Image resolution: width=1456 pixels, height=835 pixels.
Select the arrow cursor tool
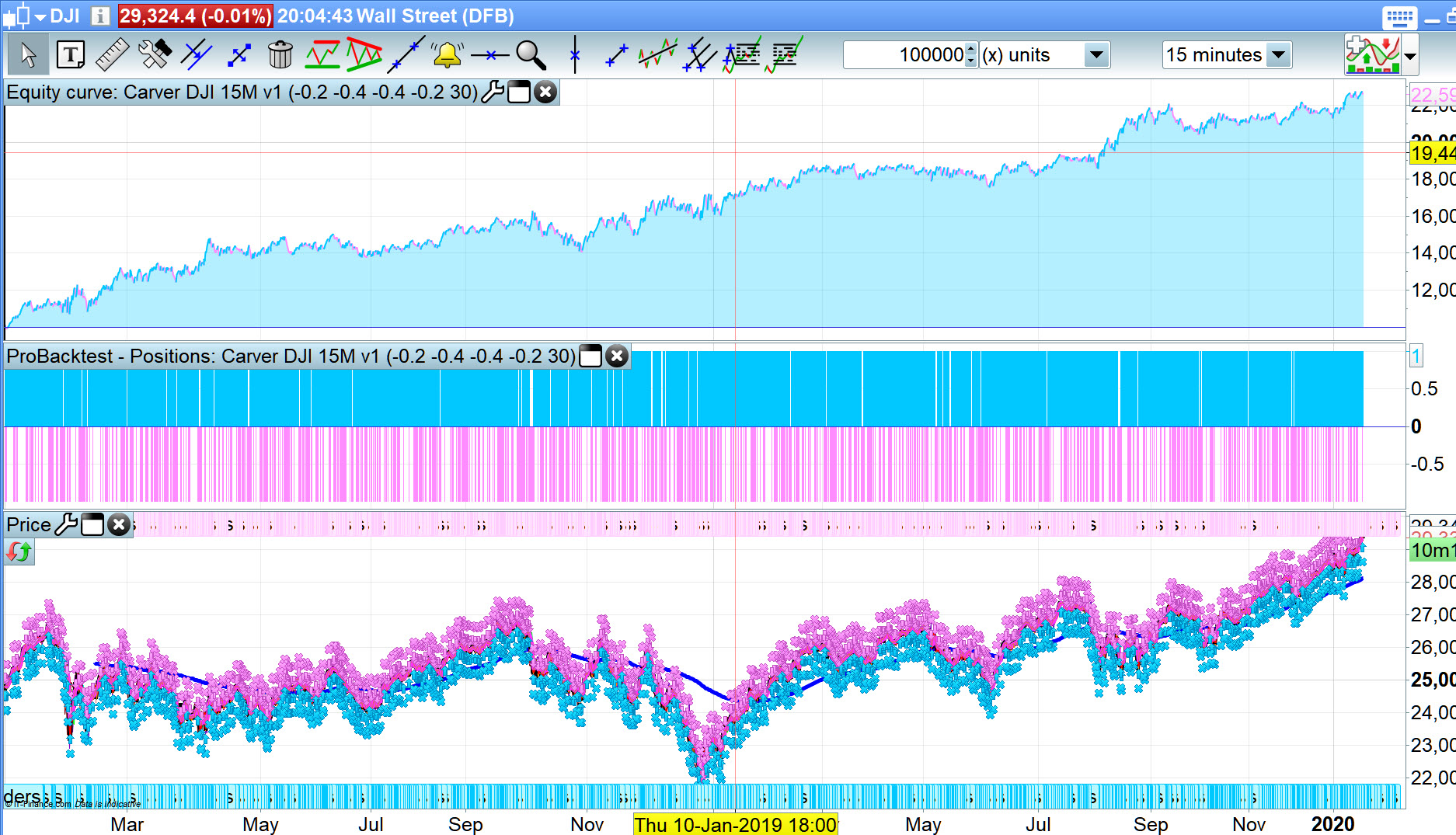click(28, 55)
